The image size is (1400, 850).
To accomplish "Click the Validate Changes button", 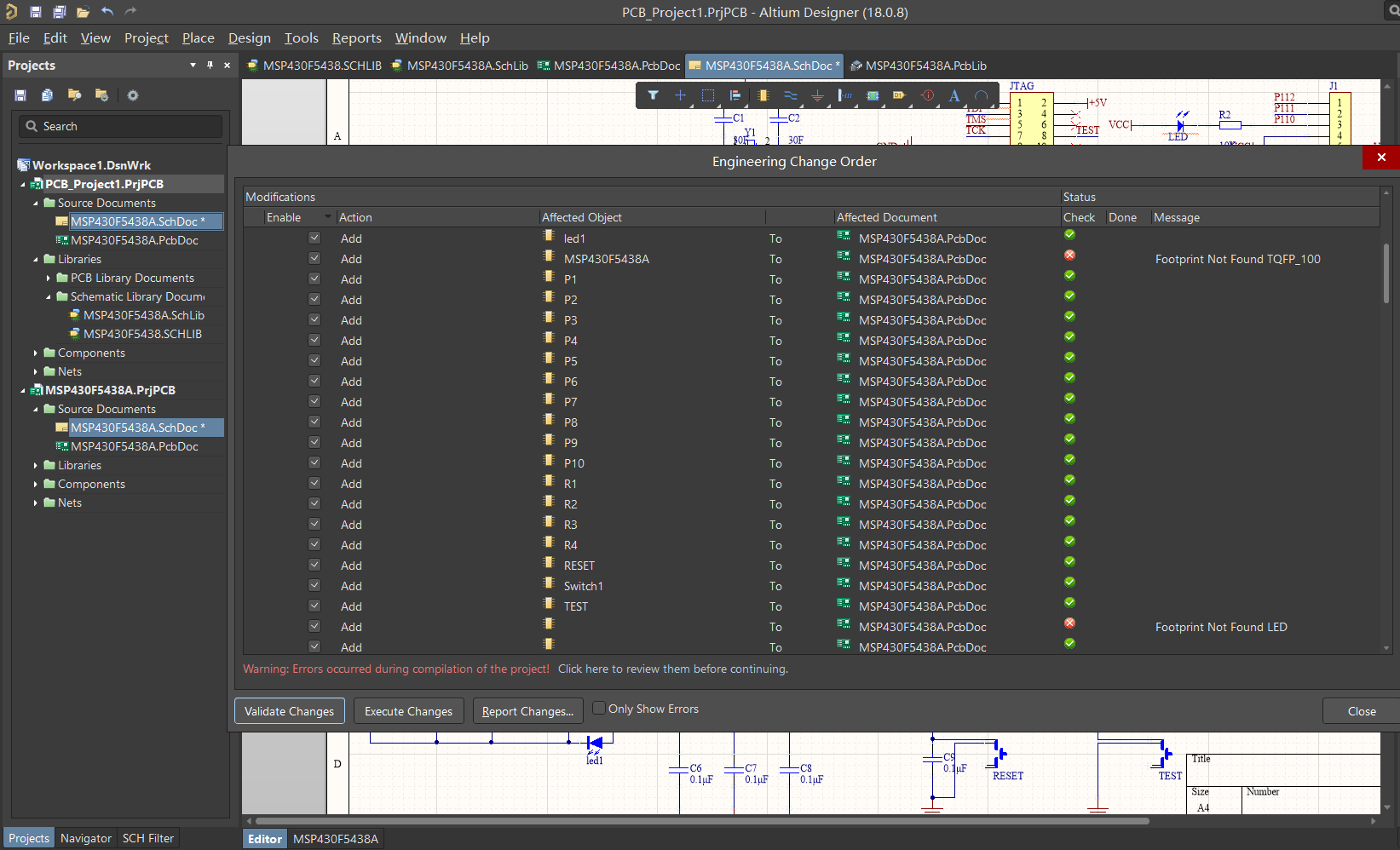I will (x=290, y=711).
